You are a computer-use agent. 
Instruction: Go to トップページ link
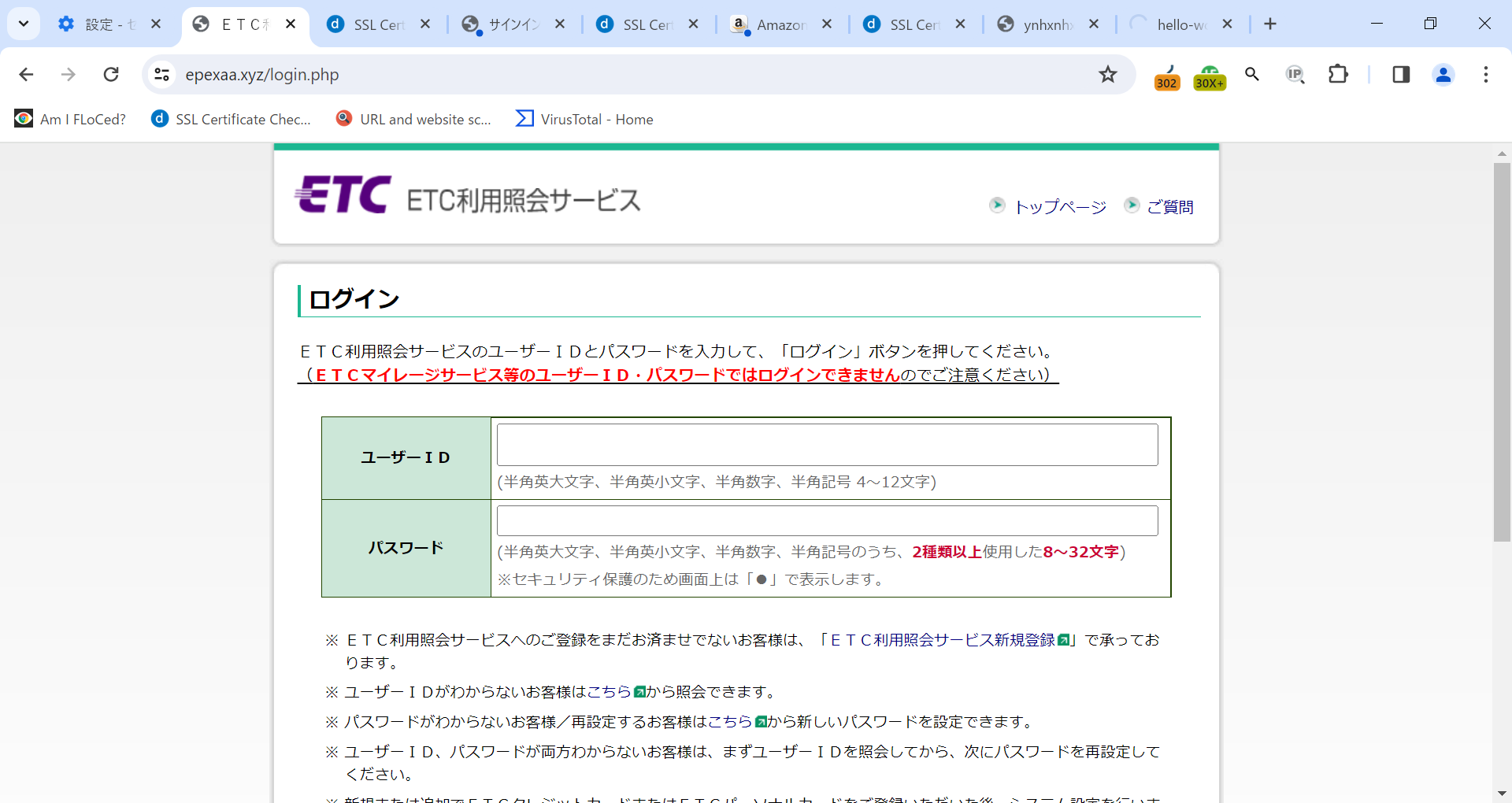(x=1060, y=207)
